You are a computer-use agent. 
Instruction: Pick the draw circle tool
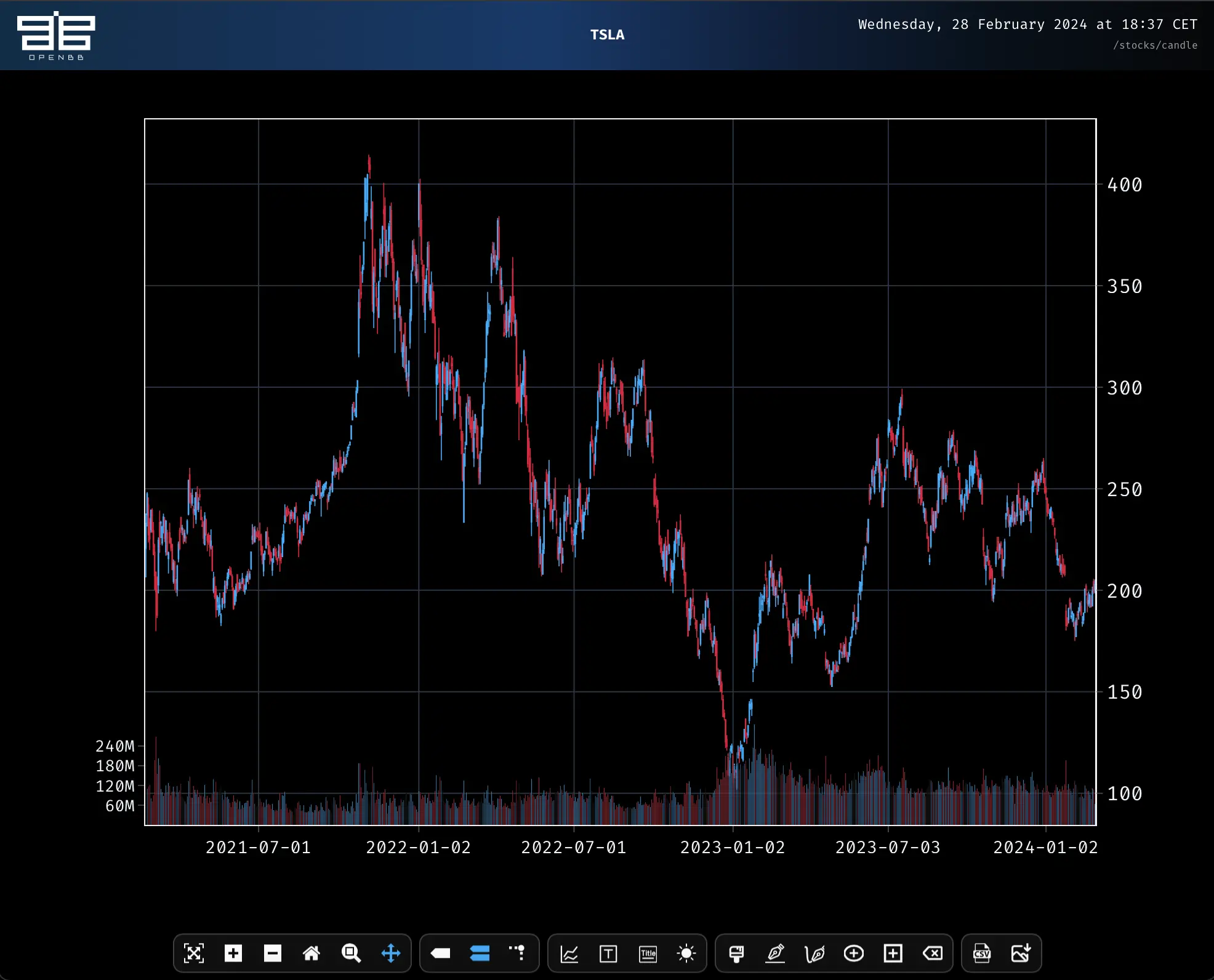[854, 954]
